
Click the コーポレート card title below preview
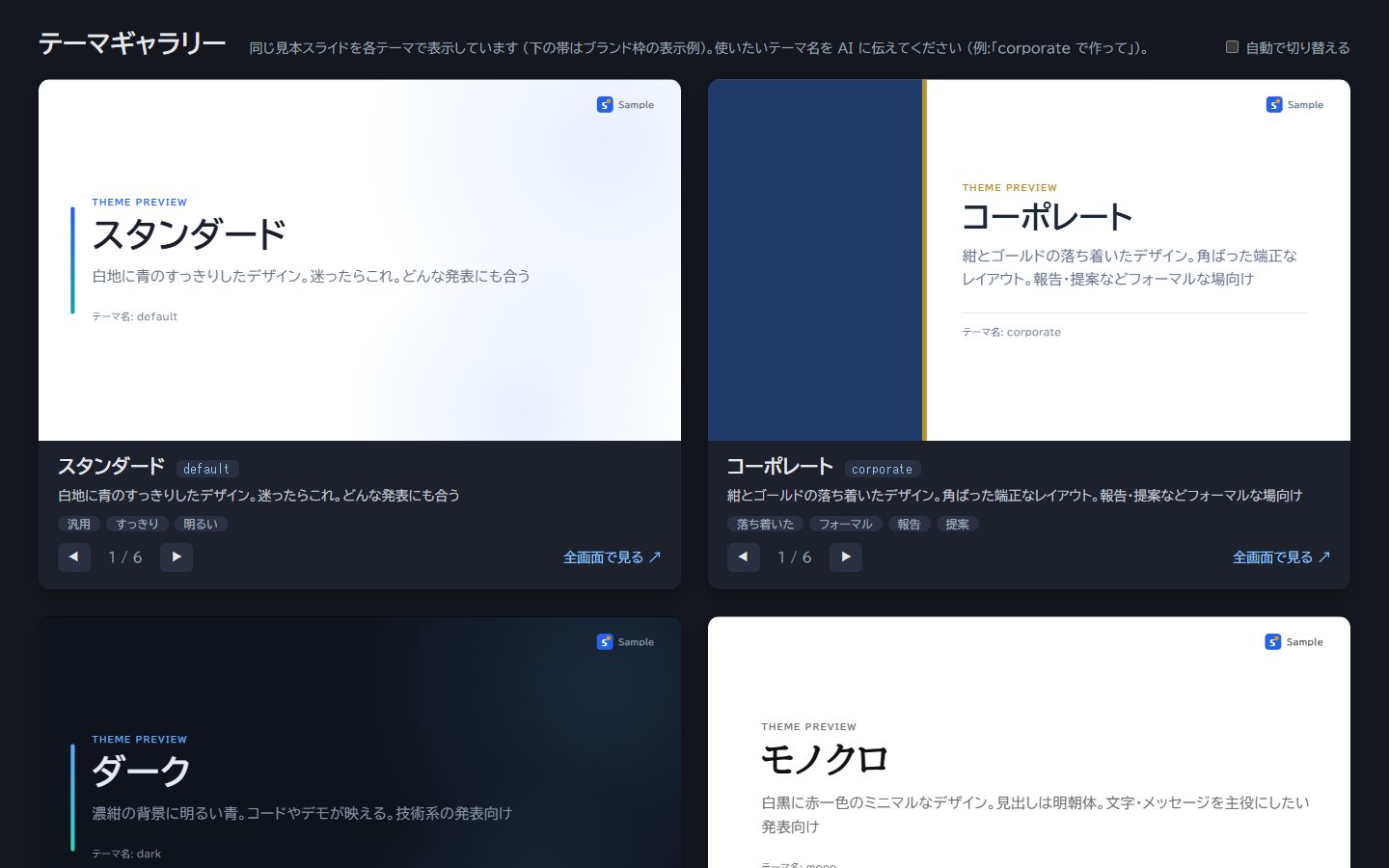[780, 467]
